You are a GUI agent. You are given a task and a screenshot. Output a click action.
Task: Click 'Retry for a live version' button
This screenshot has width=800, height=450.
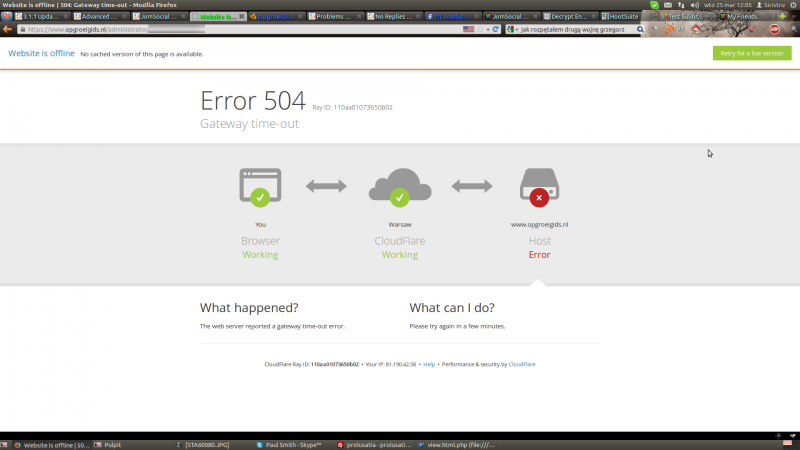click(752, 53)
